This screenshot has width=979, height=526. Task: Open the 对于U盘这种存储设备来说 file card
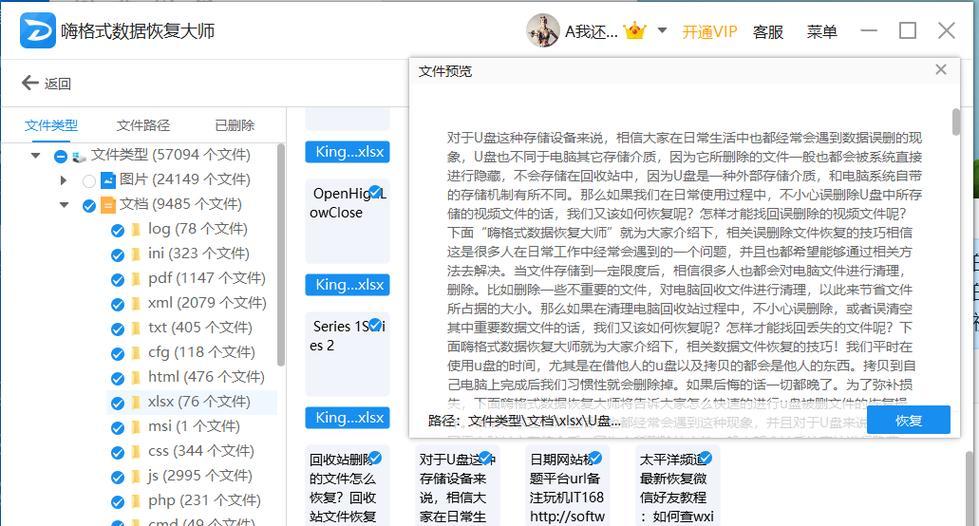click(457, 486)
